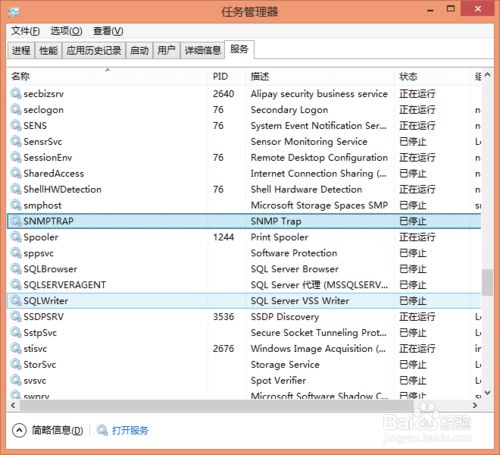Collapse to brief view with 简略信息 chevron
500x455 pixels.
[19, 430]
